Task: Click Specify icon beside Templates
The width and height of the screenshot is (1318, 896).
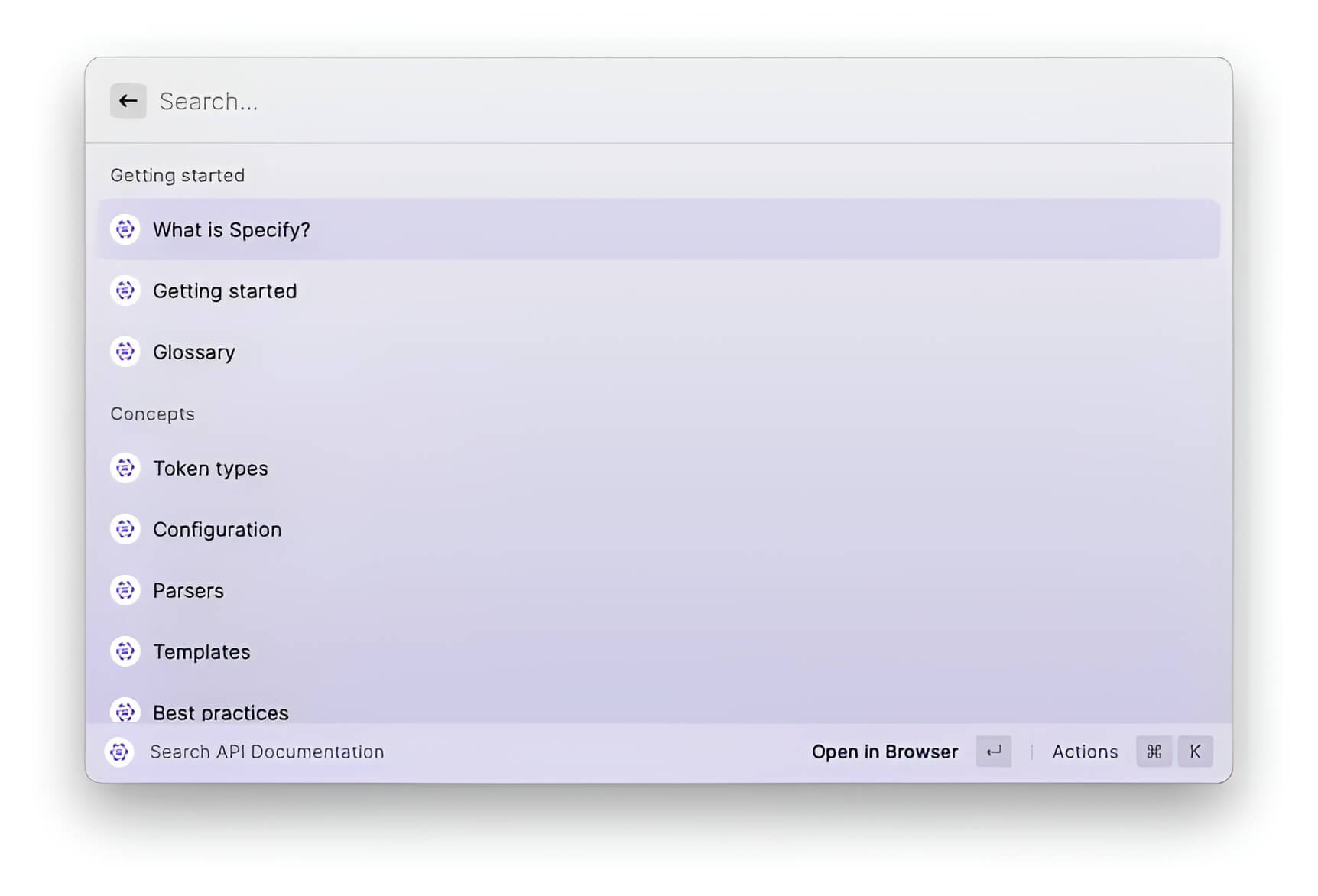Action: coord(125,651)
